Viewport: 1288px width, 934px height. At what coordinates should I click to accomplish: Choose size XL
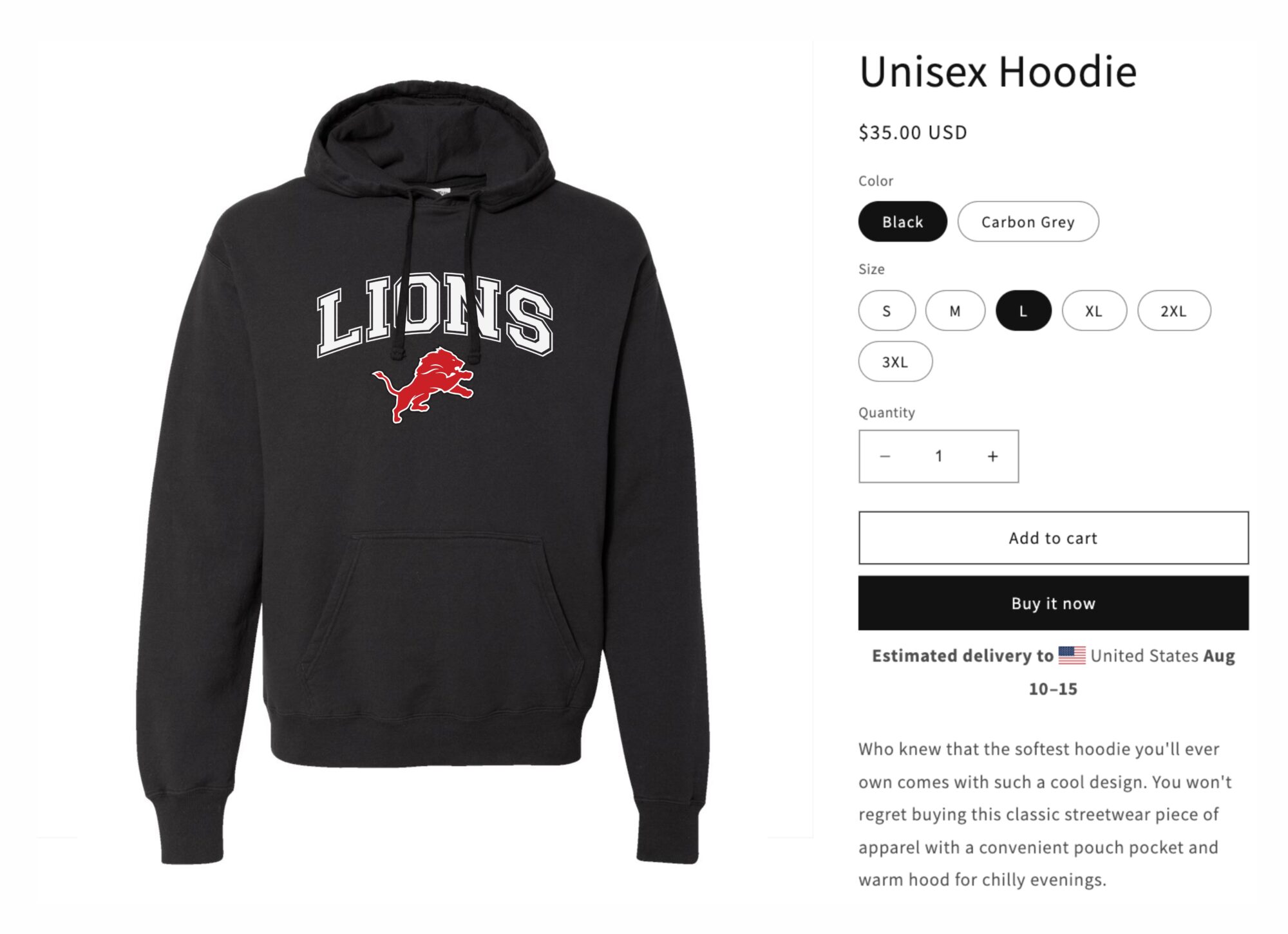coord(1094,311)
